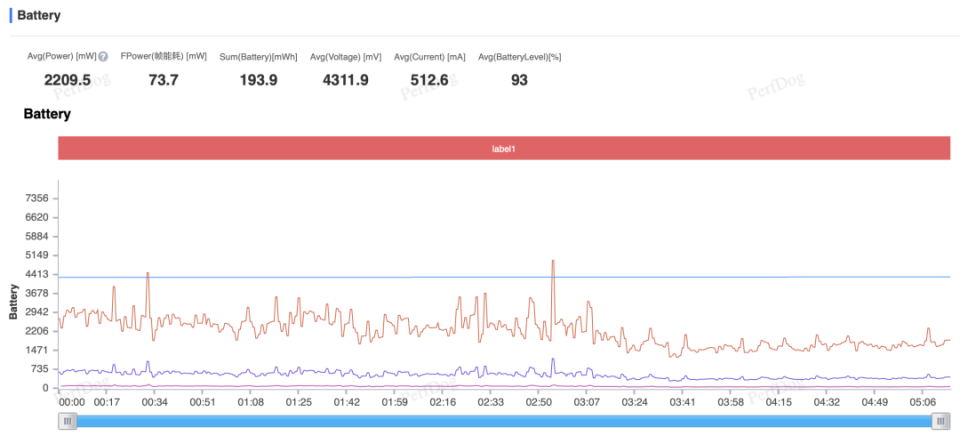Click the 02:50 time axis label
The width and height of the screenshot is (960, 436).
pyautogui.click(x=538, y=402)
